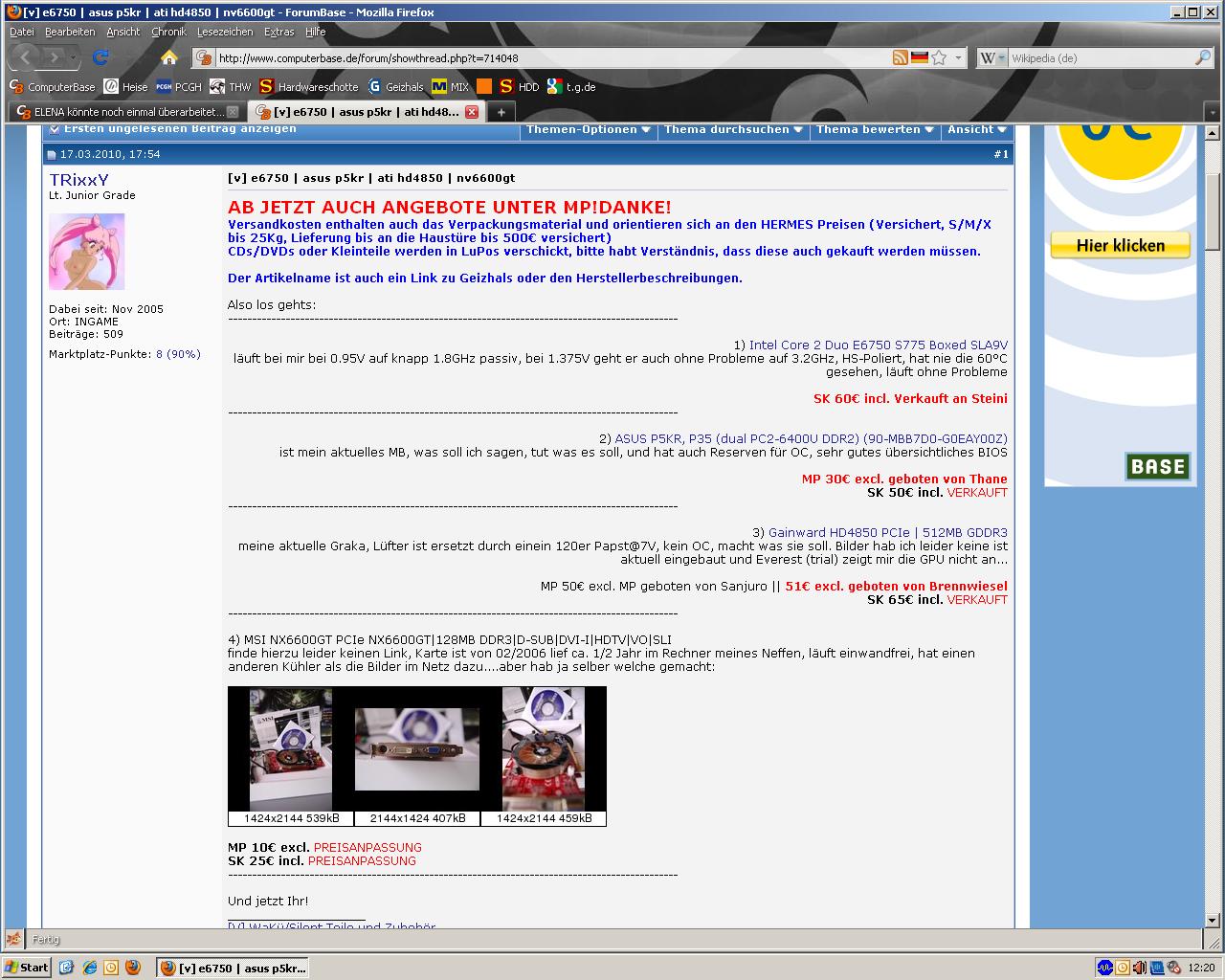Viewport: 1225px width, 980px height.
Task: Go back with the browser Back arrow
Action: (26, 58)
